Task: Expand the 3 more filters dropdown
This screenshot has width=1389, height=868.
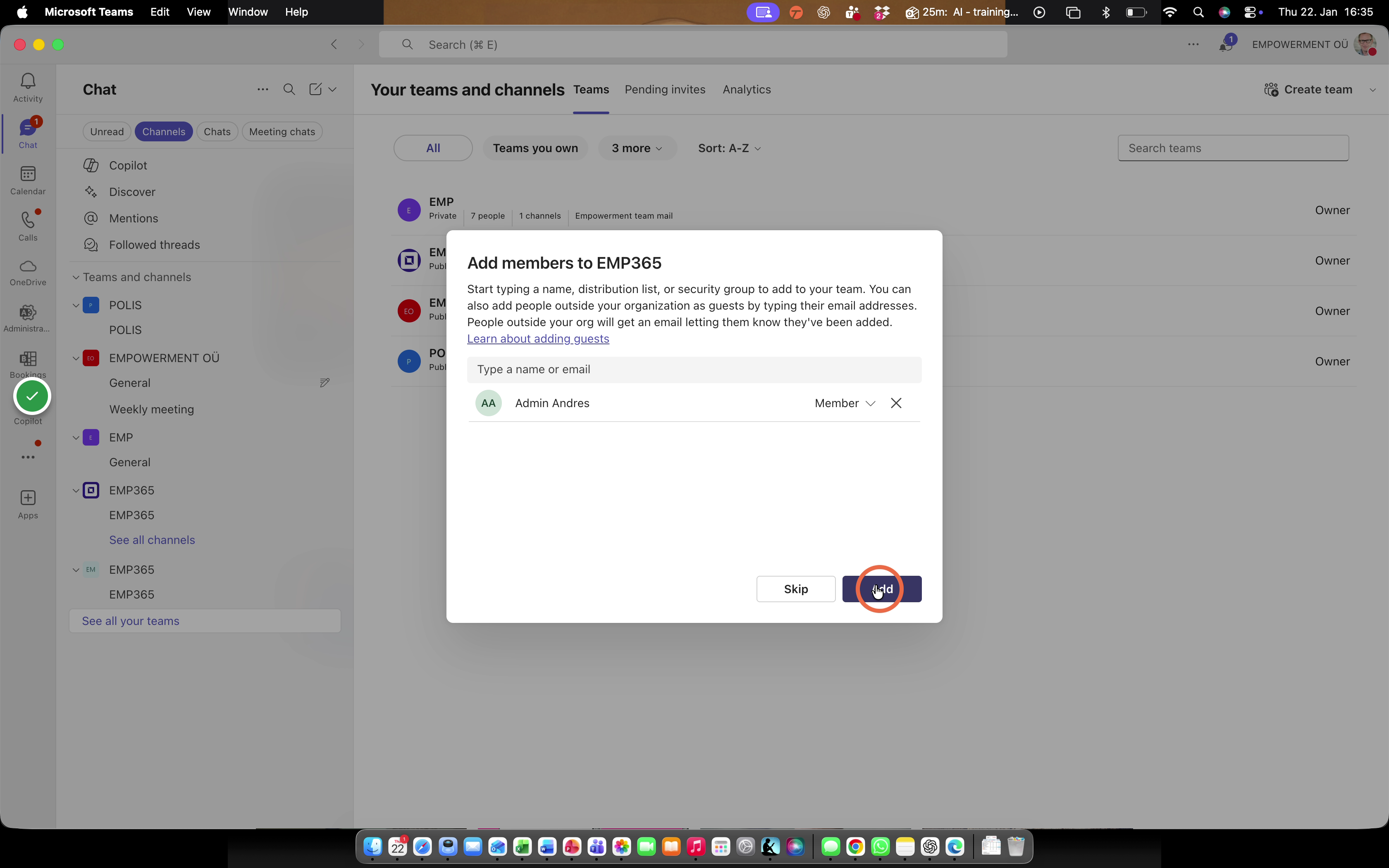Action: tap(637, 148)
